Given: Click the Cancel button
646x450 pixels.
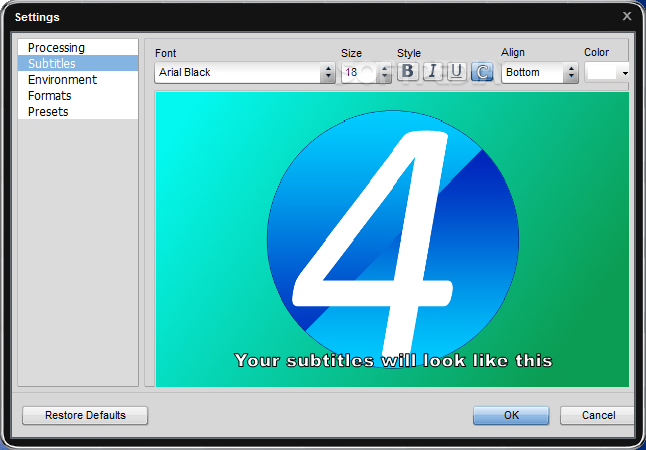Looking at the screenshot, I should [x=598, y=415].
